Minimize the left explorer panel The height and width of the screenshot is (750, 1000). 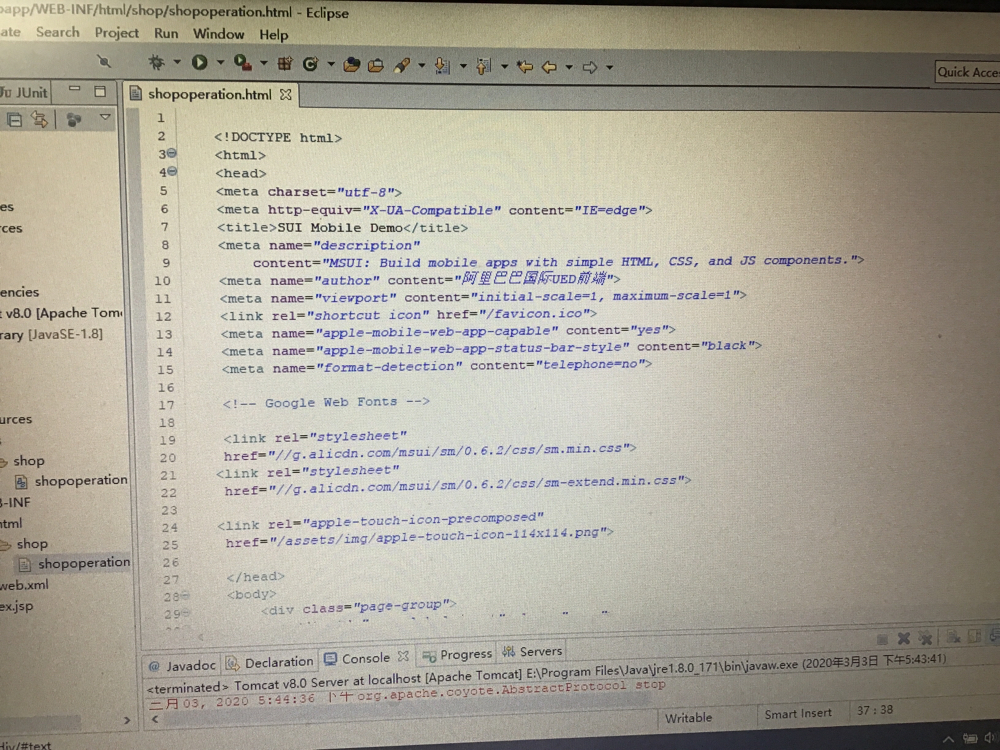click(x=75, y=90)
